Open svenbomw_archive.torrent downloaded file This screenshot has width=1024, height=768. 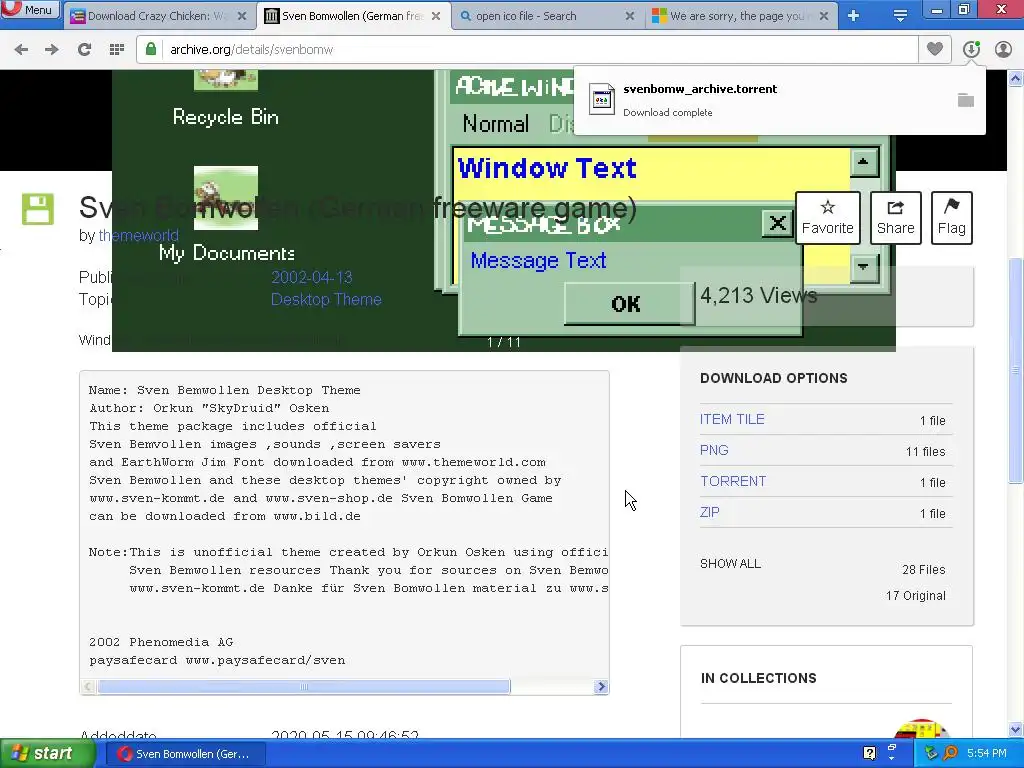click(x=699, y=89)
